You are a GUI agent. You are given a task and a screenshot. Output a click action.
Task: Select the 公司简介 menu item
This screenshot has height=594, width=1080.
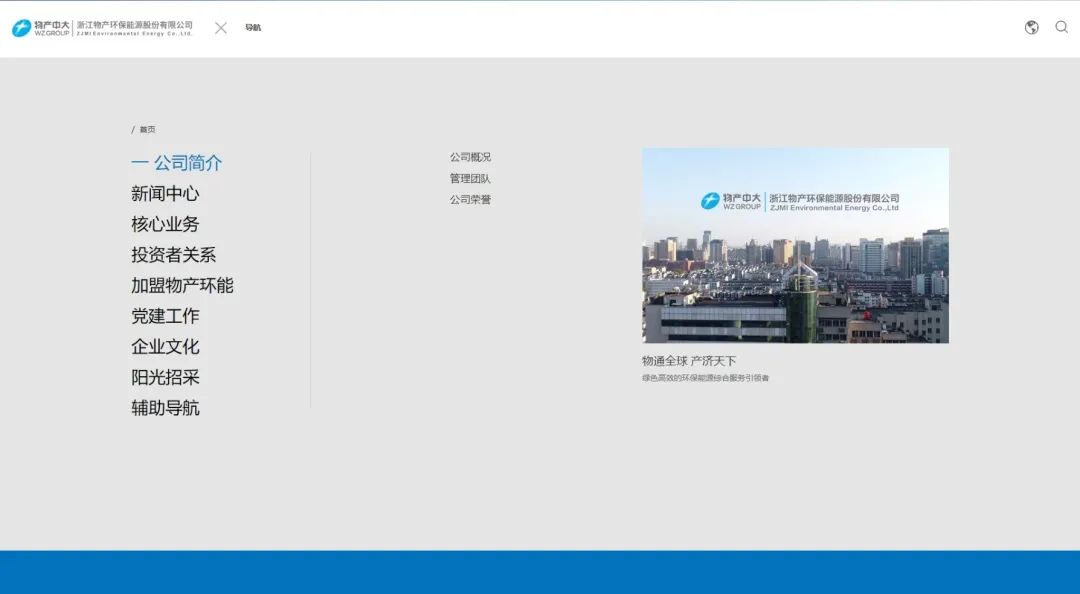(187, 163)
